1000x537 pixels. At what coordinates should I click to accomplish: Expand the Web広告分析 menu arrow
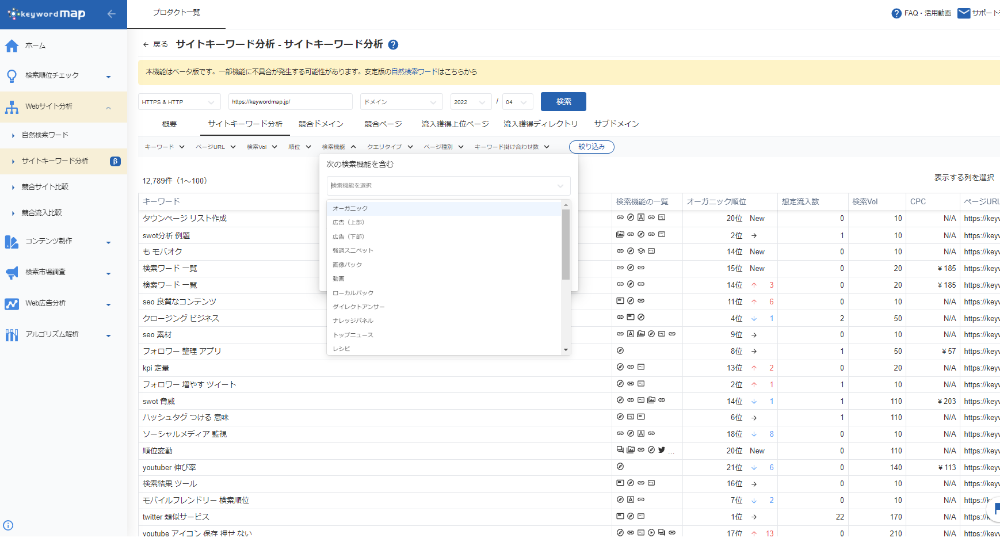108,305
